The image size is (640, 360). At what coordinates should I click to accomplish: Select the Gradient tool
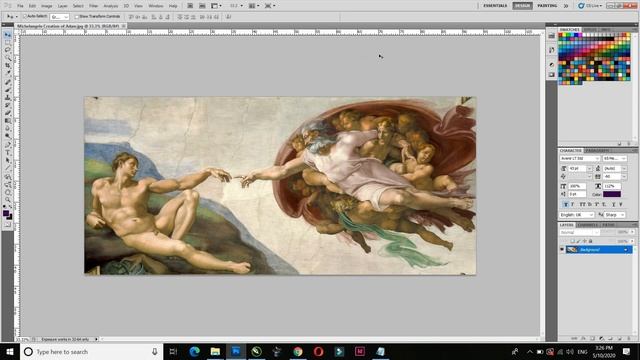click(x=8, y=121)
